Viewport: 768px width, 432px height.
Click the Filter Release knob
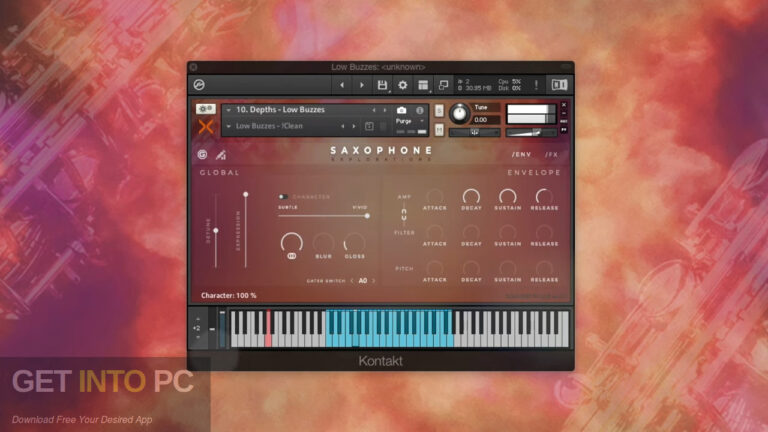pyautogui.click(x=544, y=233)
